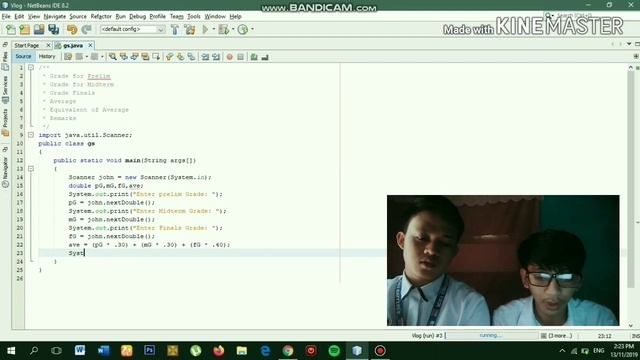640x360 pixels.
Task: Open the Window menu
Action: pos(215,16)
